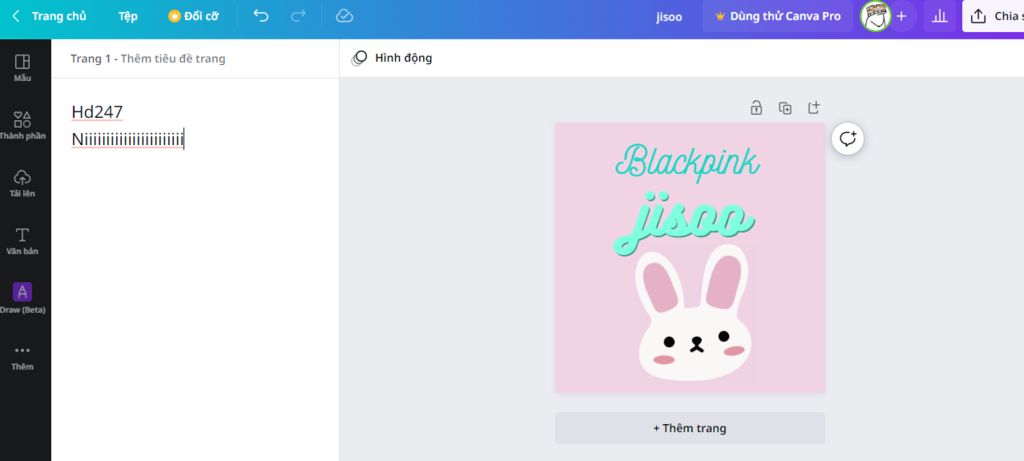
Task: Click the Niiiiiiiiiiiiiiiiiiiii note line
Action: (x=128, y=139)
